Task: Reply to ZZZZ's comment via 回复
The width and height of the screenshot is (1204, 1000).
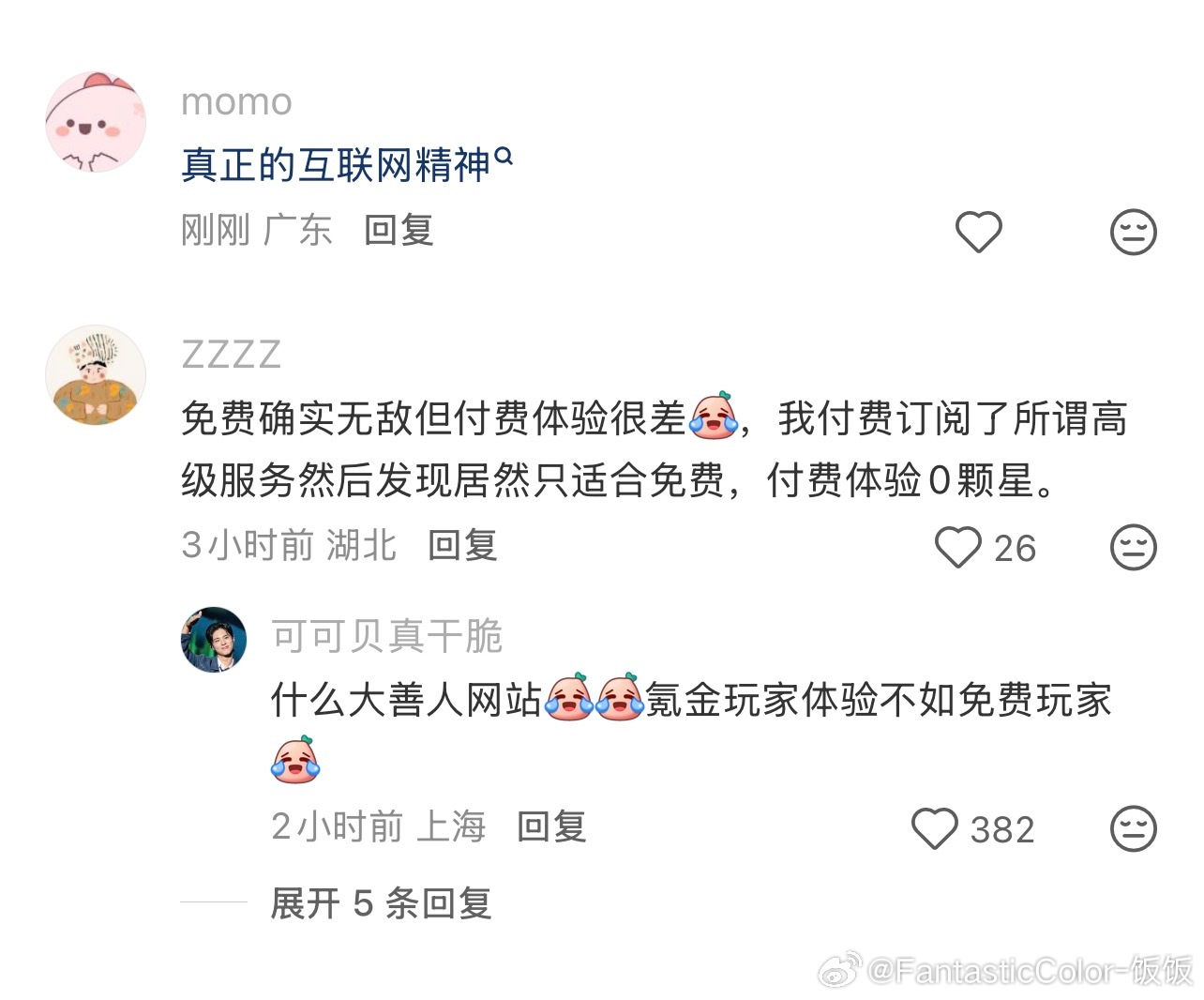Action: tap(462, 546)
